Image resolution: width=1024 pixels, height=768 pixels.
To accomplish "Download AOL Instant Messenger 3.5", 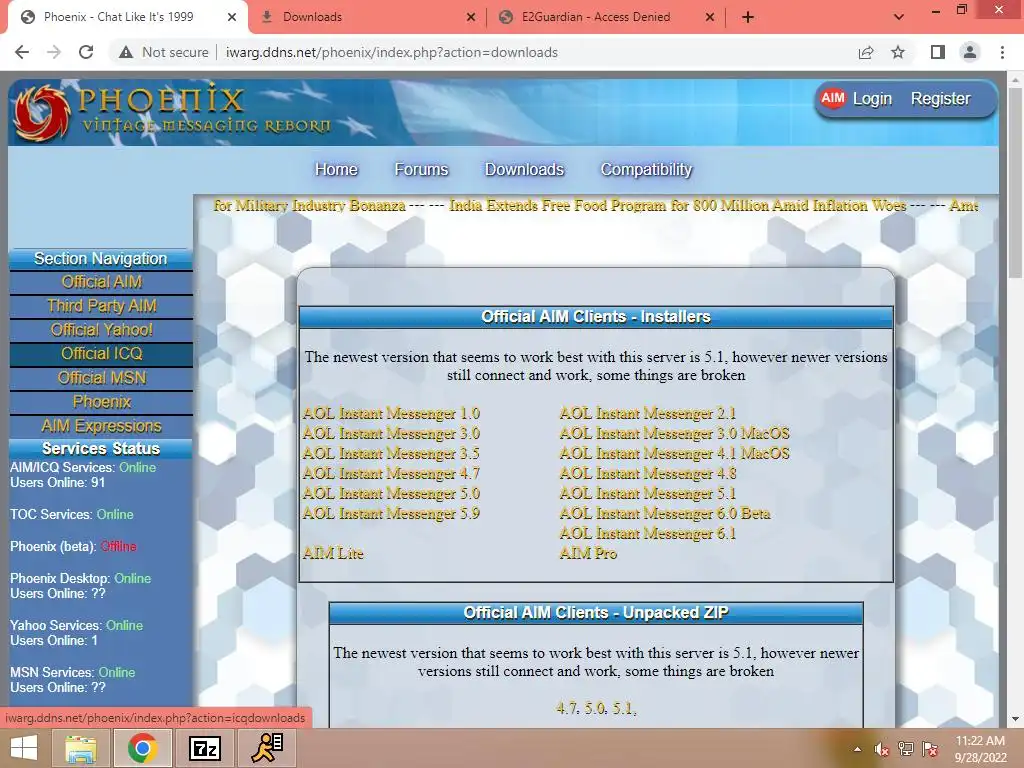I will [x=391, y=453].
